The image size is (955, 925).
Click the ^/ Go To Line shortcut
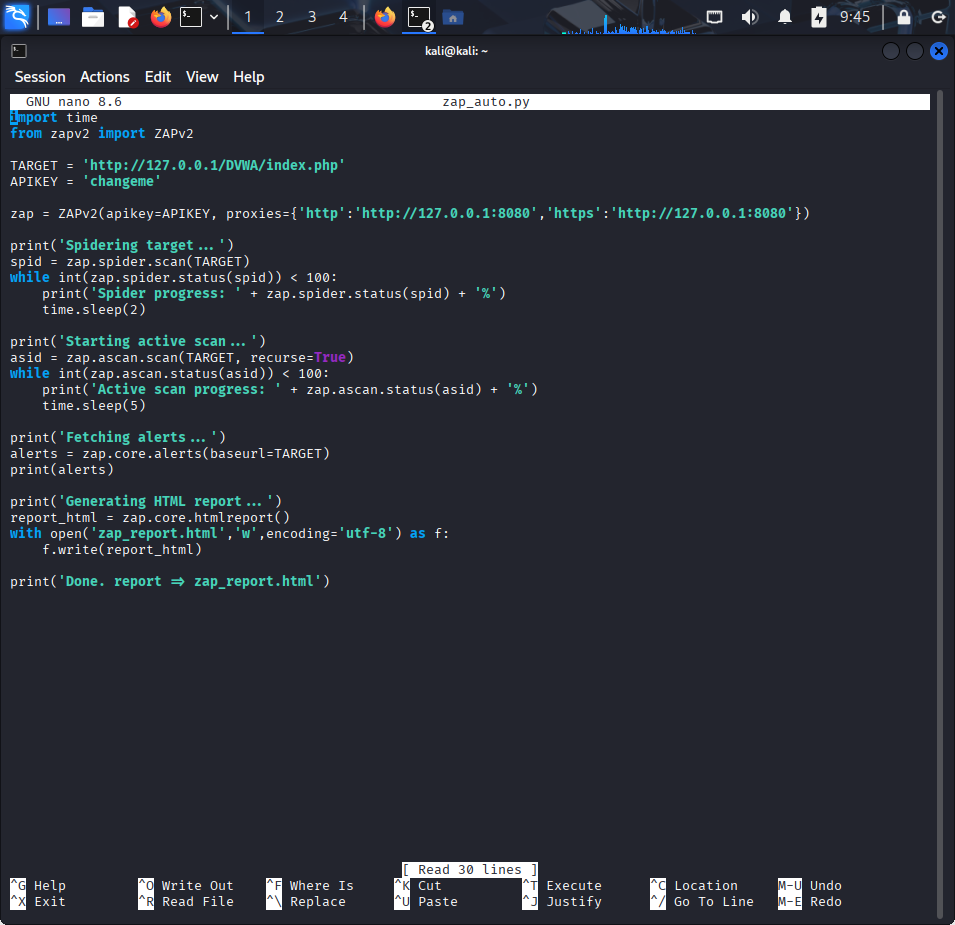tap(702, 901)
